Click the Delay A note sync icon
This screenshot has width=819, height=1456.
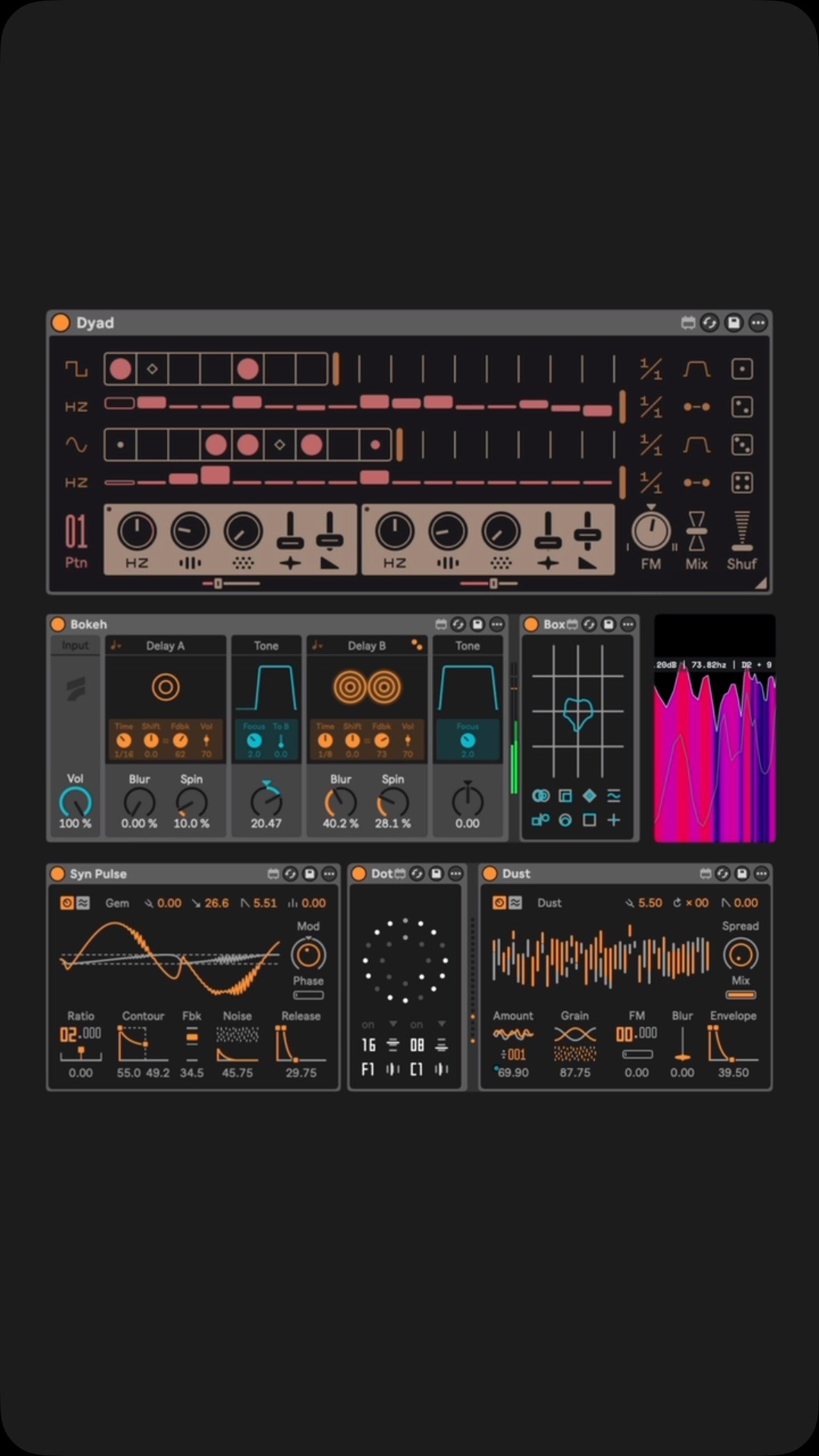click(x=115, y=645)
